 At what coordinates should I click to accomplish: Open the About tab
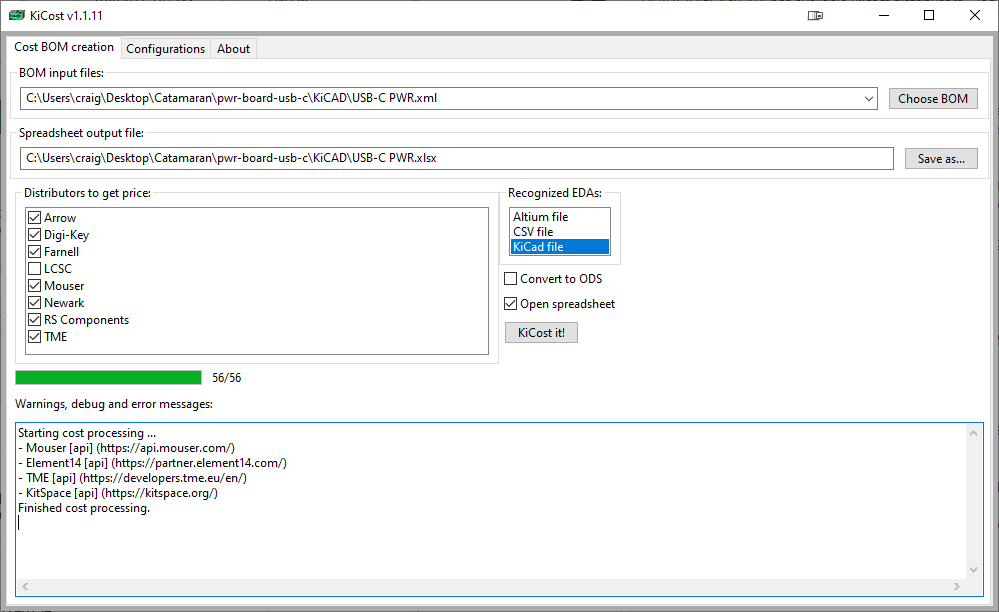[233, 49]
